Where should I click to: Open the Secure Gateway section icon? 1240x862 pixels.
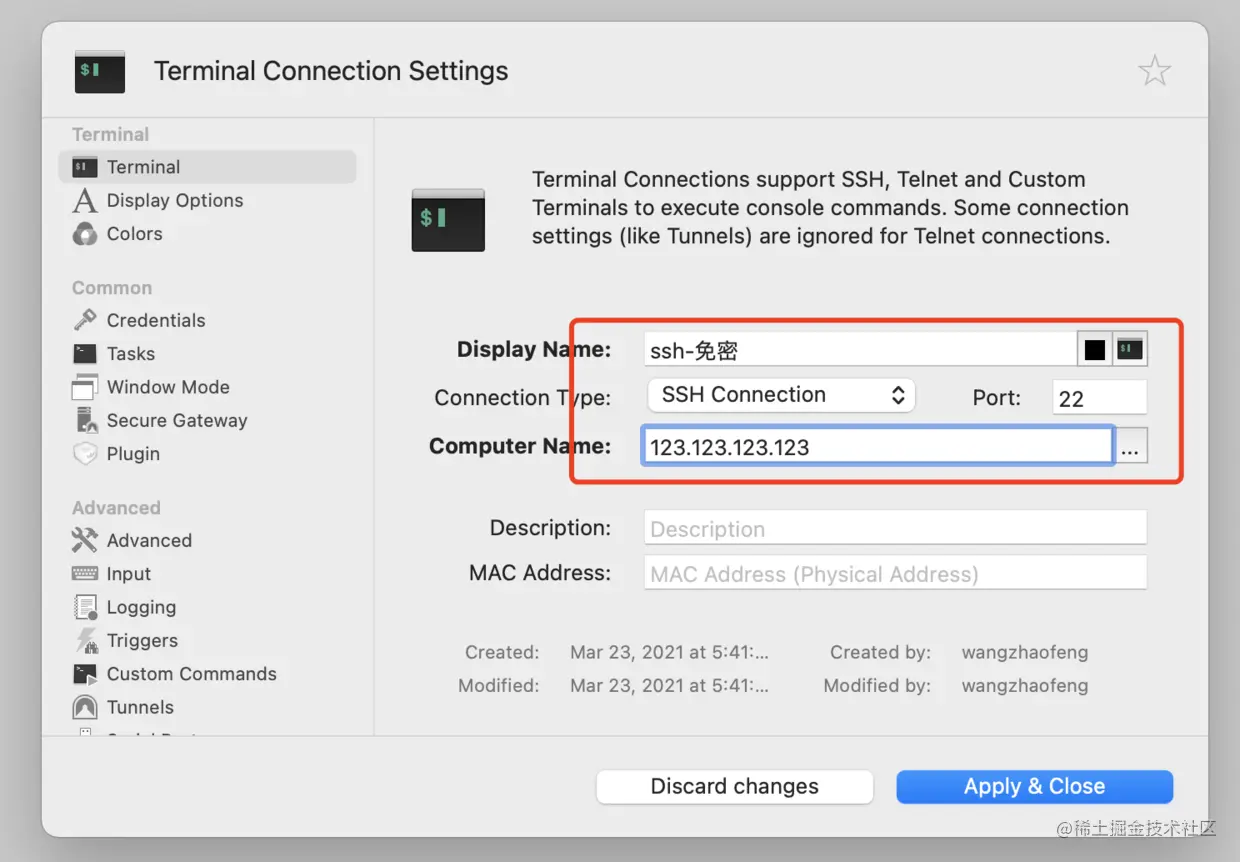click(x=85, y=420)
